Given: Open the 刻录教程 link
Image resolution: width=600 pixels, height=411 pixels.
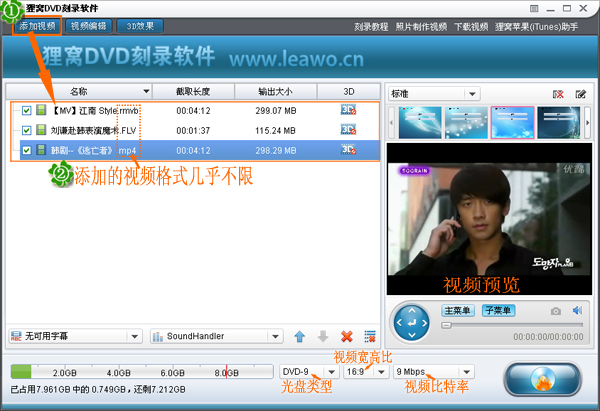Looking at the screenshot, I should pyautogui.click(x=371, y=27).
